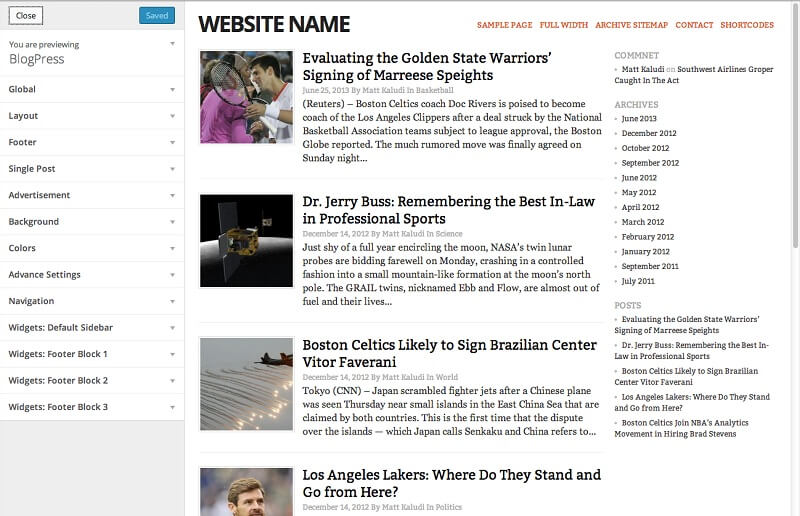
Task: Open the Politics category link
Action: coord(448,507)
